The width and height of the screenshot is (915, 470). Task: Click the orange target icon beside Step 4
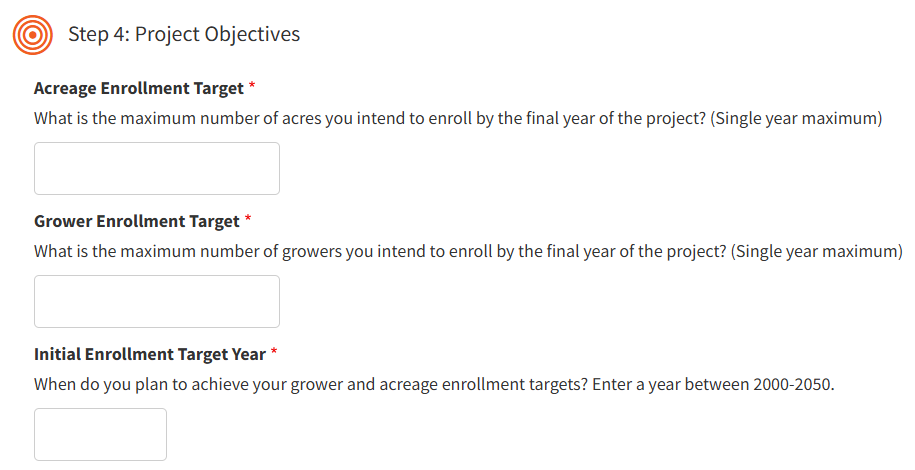coord(32,35)
